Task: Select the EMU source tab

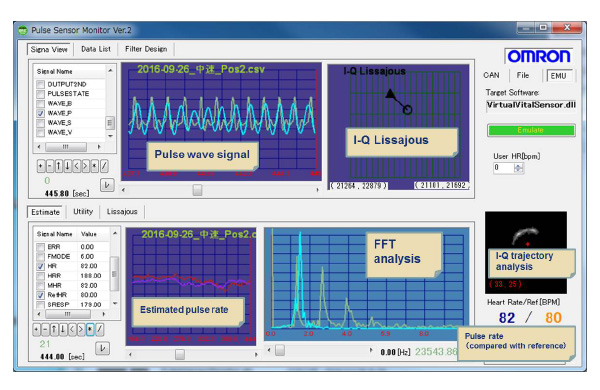Action: tap(558, 76)
